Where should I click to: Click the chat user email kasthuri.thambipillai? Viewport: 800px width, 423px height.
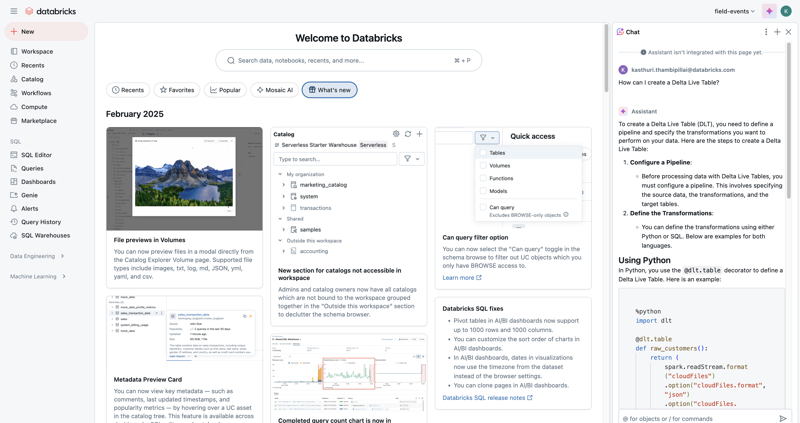[x=683, y=70]
